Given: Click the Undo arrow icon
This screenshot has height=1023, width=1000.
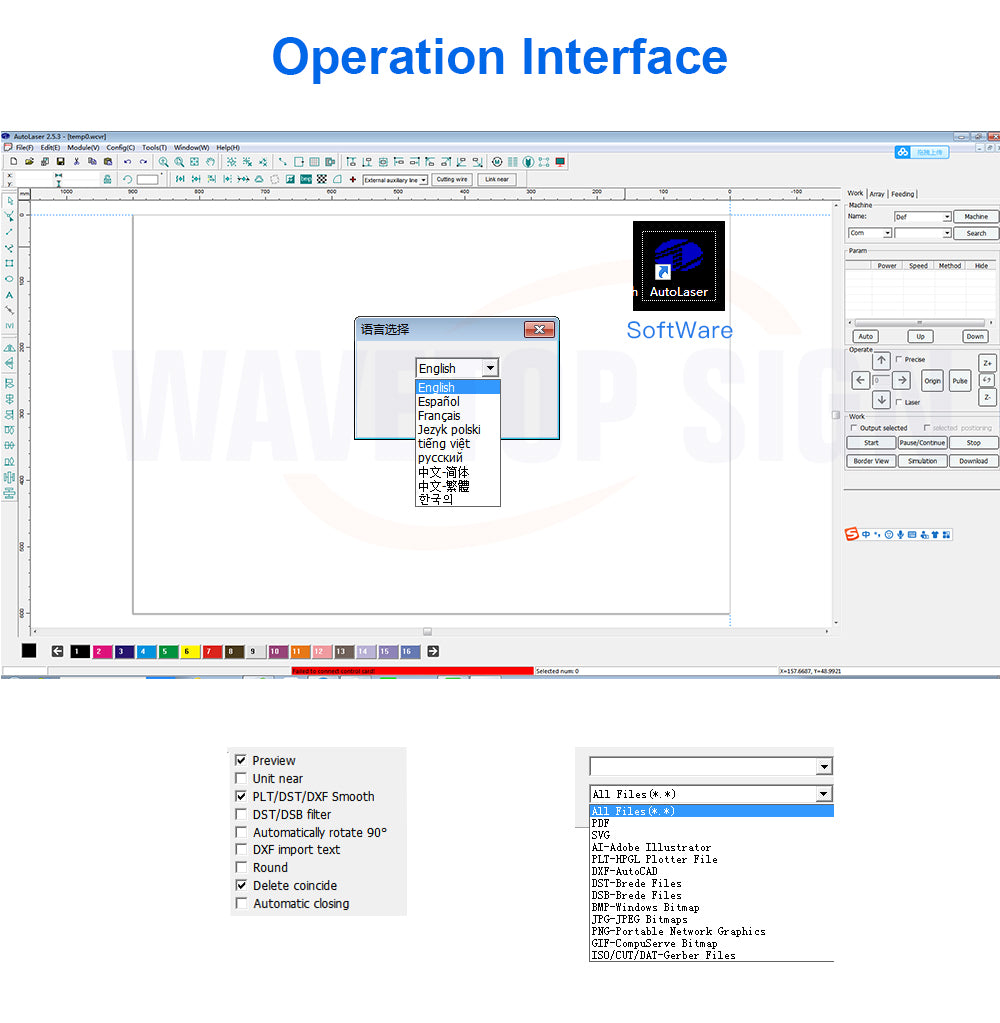Looking at the screenshot, I should pos(127,162).
